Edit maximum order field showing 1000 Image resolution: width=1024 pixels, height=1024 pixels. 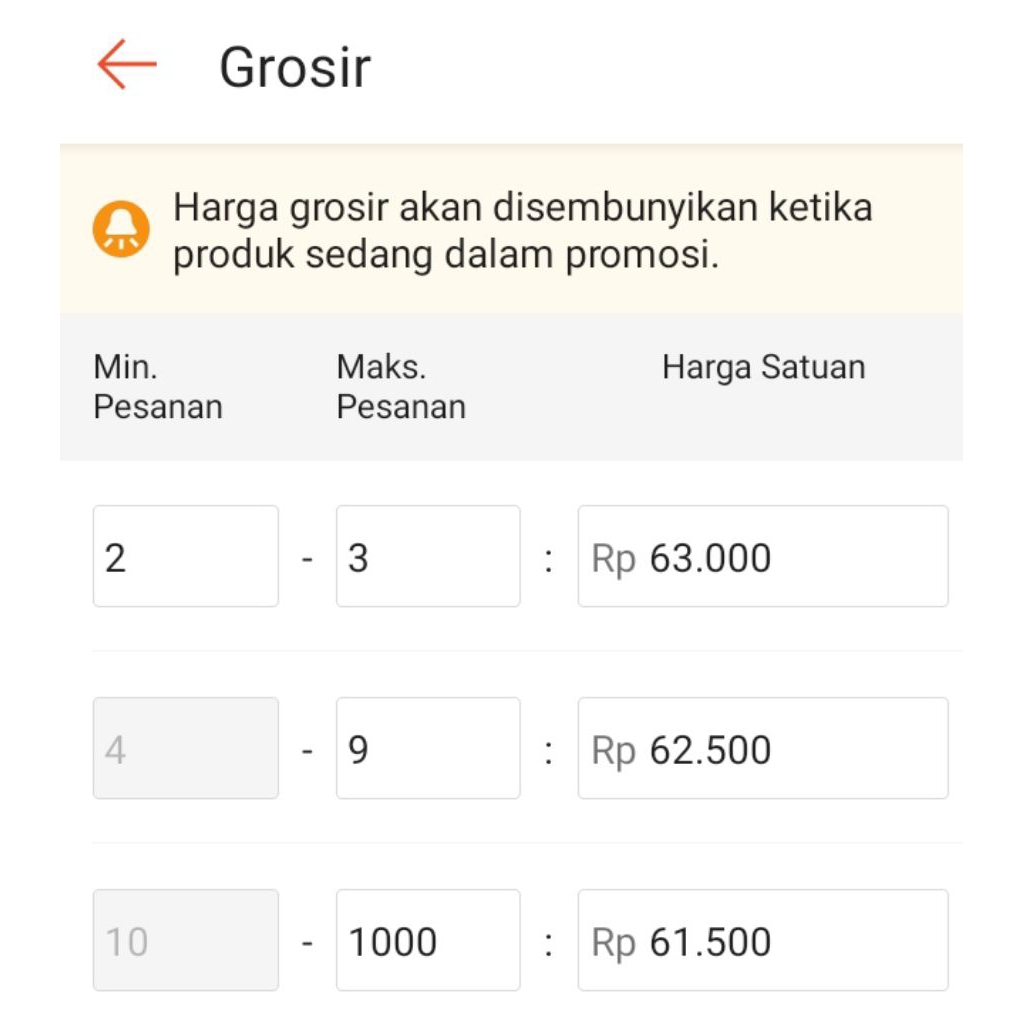[x=428, y=940]
